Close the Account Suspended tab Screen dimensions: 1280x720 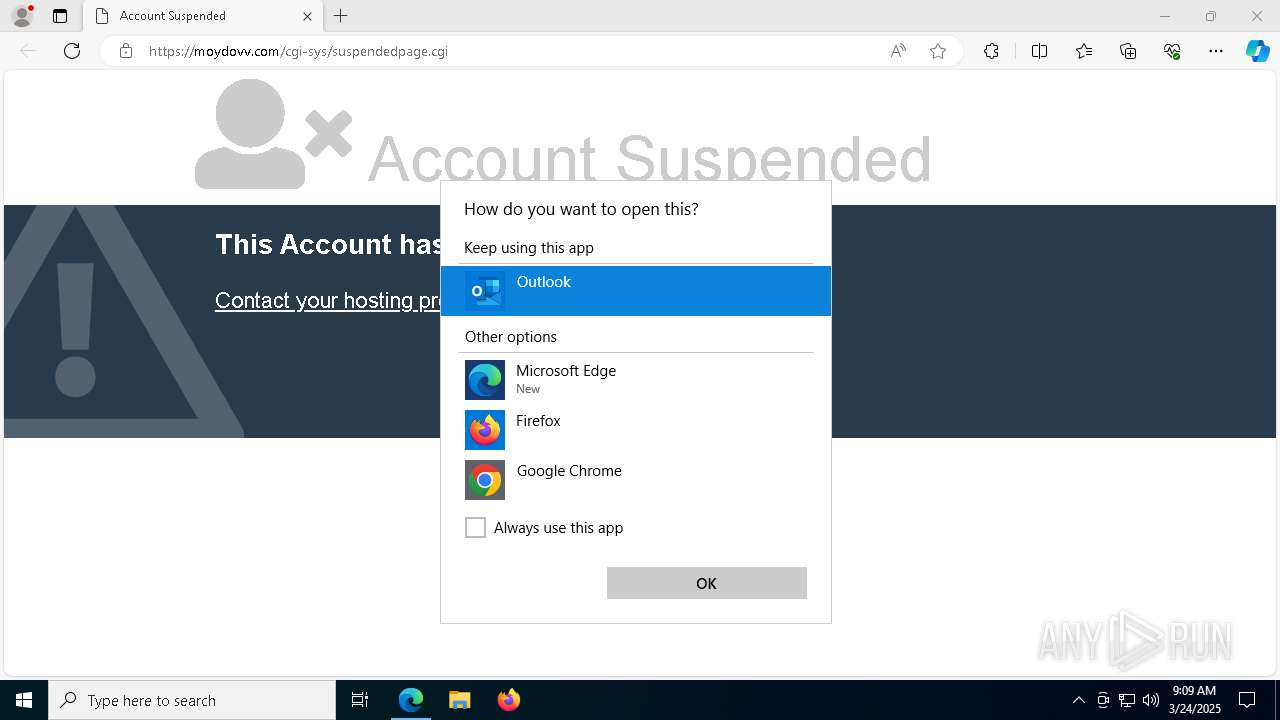coord(307,16)
